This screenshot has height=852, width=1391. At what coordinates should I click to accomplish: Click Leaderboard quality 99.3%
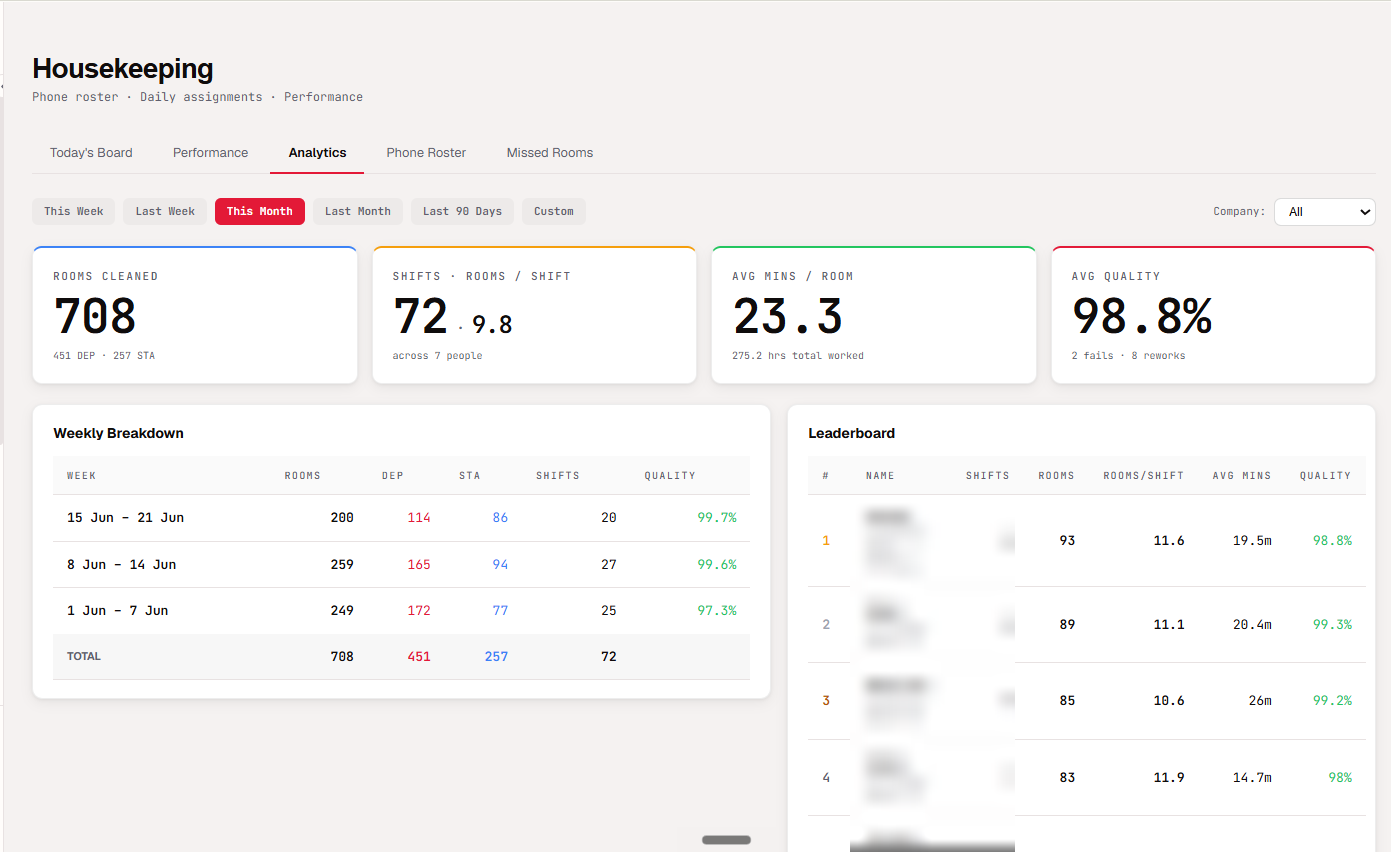(x=1332, y=625)
